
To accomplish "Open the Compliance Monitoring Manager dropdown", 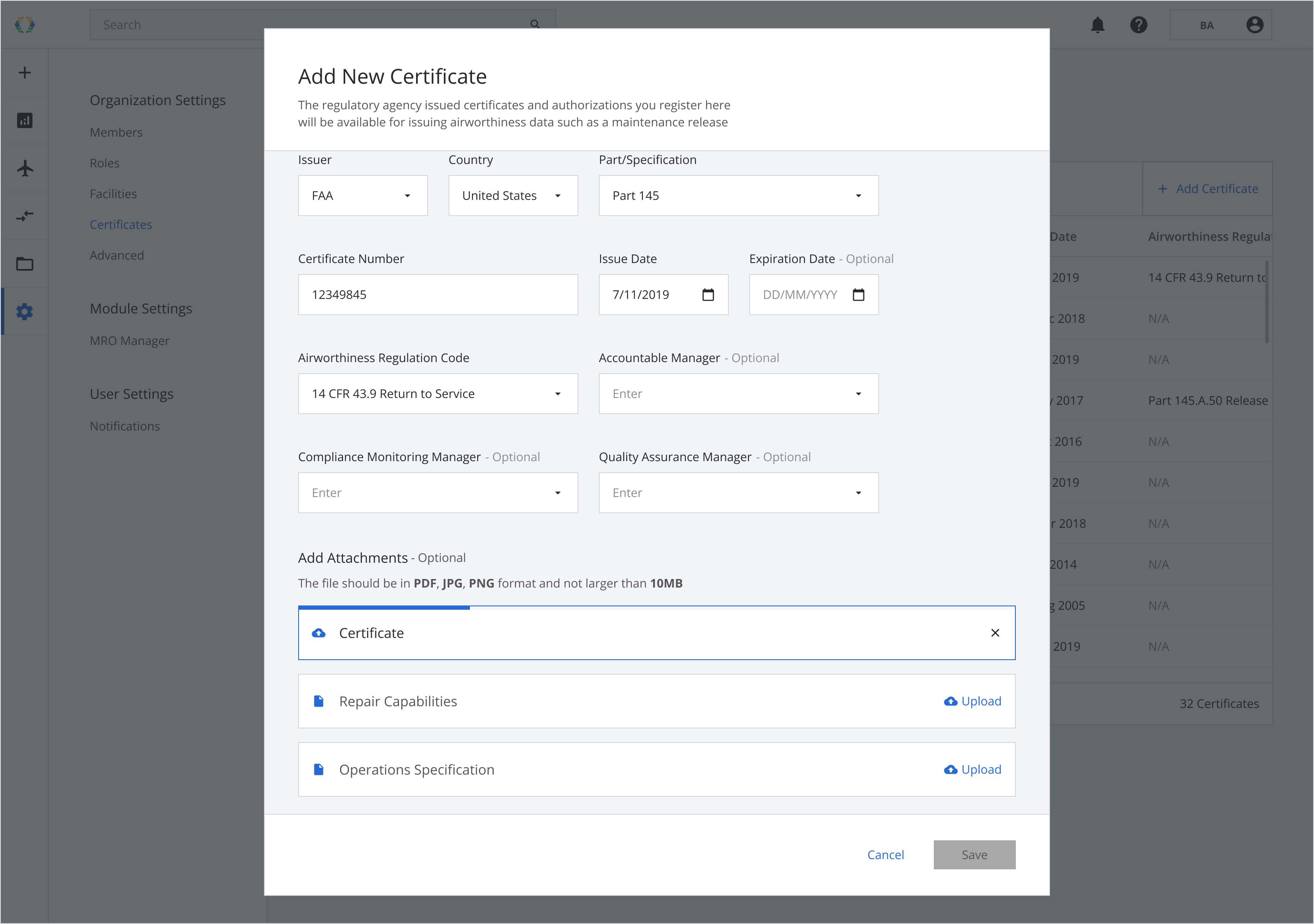I will click(x=438, y=493).
